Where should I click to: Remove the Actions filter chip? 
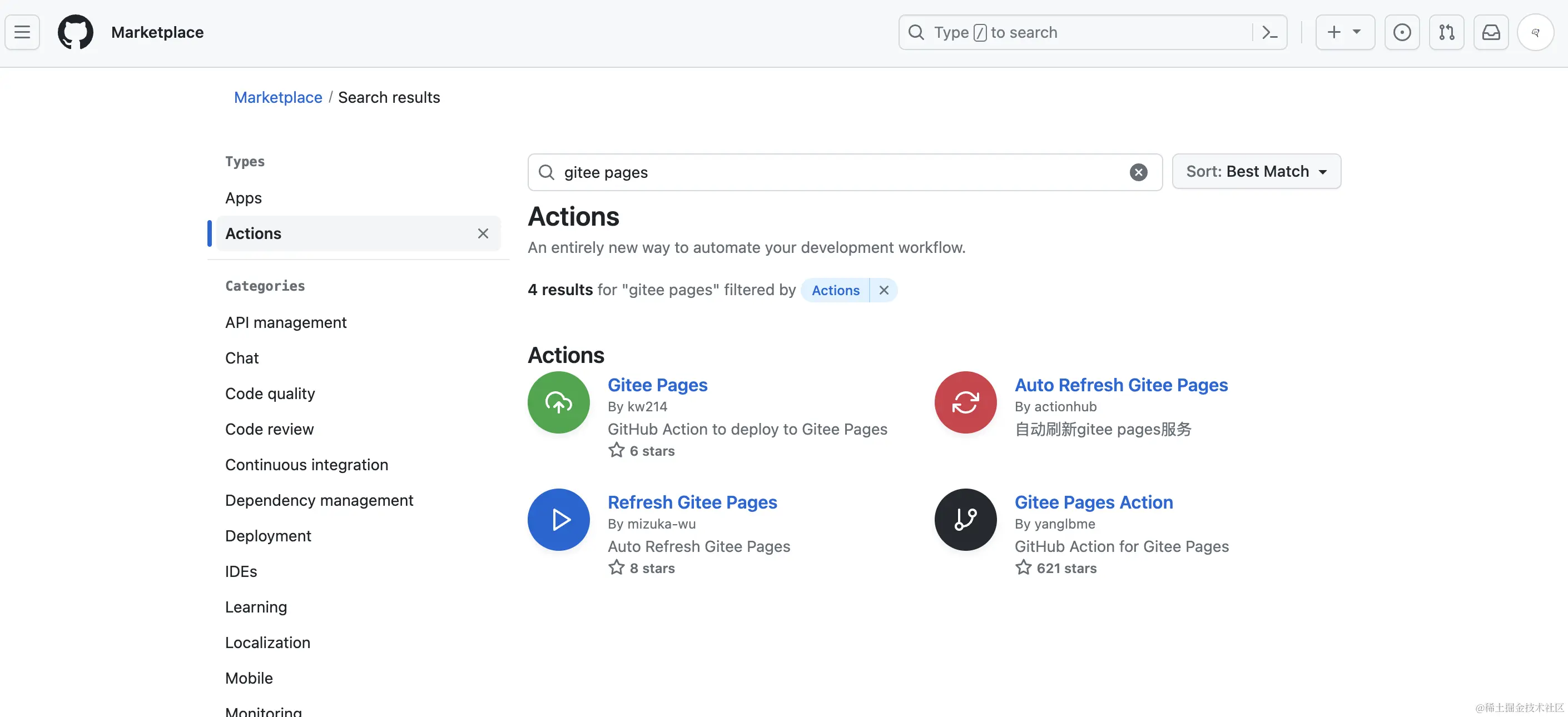(884, 290)
